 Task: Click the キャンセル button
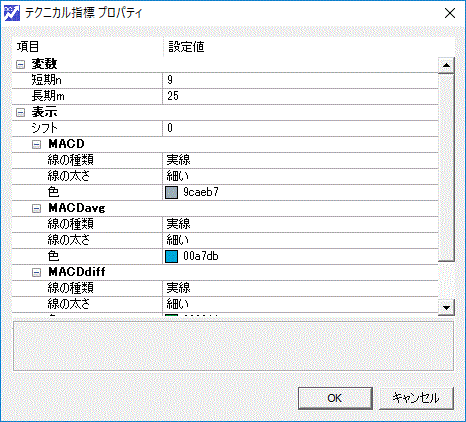(416, 398)
